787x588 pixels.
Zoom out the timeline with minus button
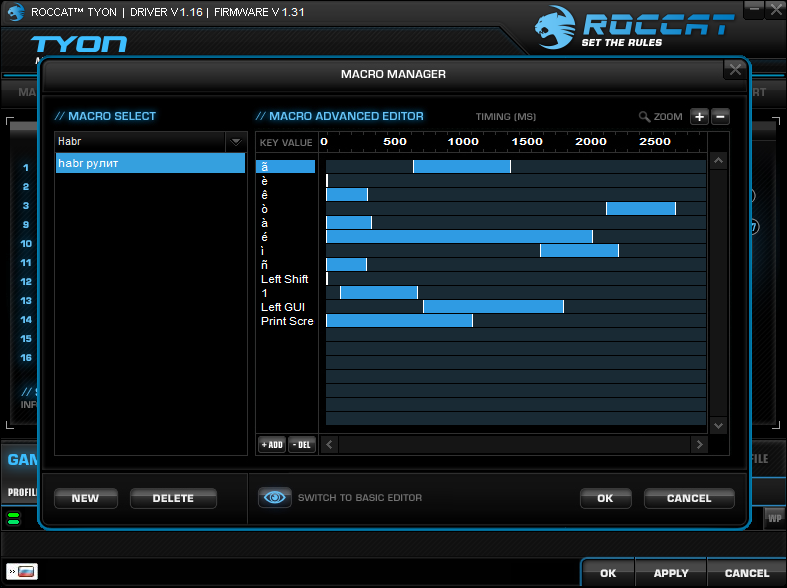pyautogui.click(x=720, y=117)
